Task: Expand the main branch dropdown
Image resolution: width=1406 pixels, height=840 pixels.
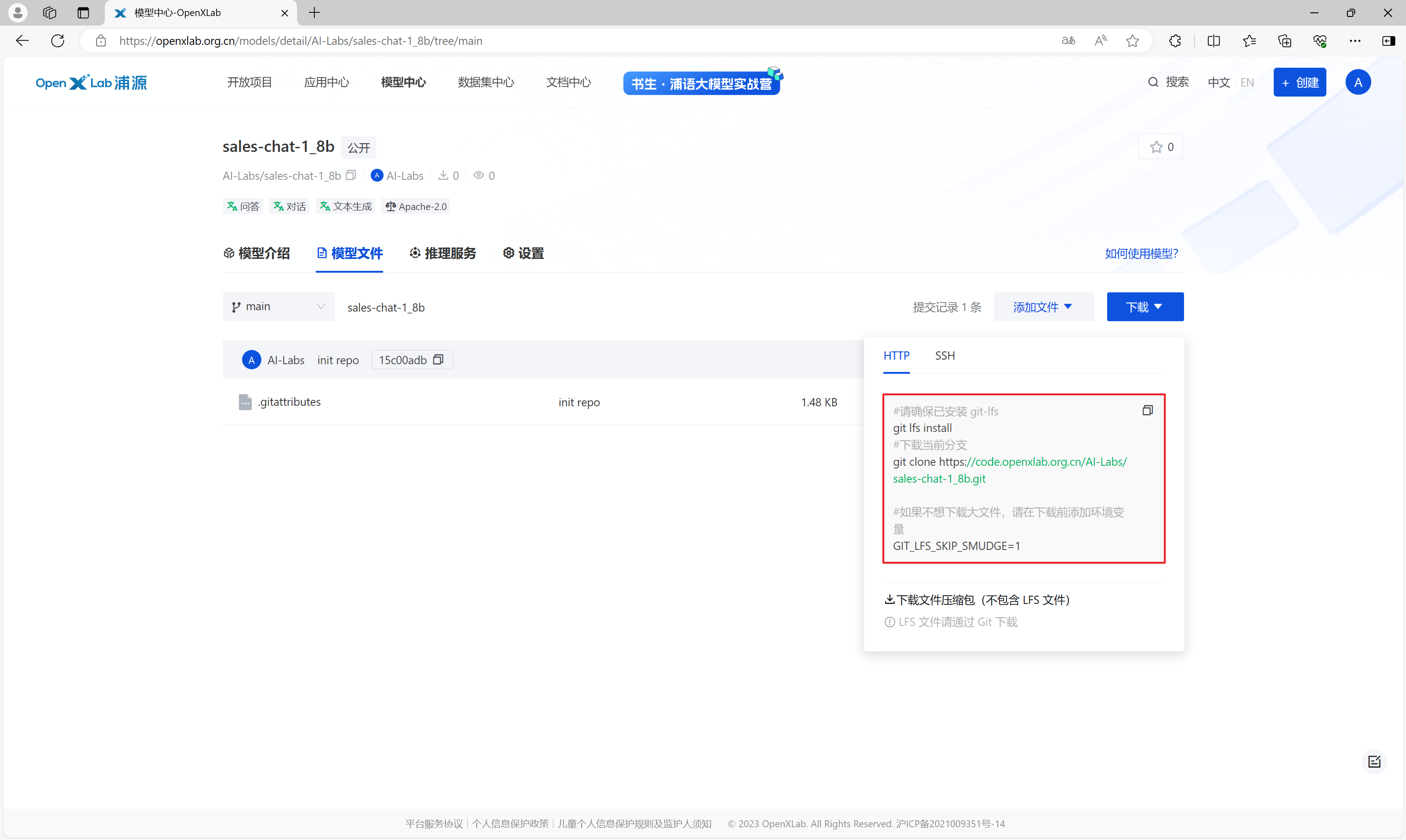Action: pos(279,307)
